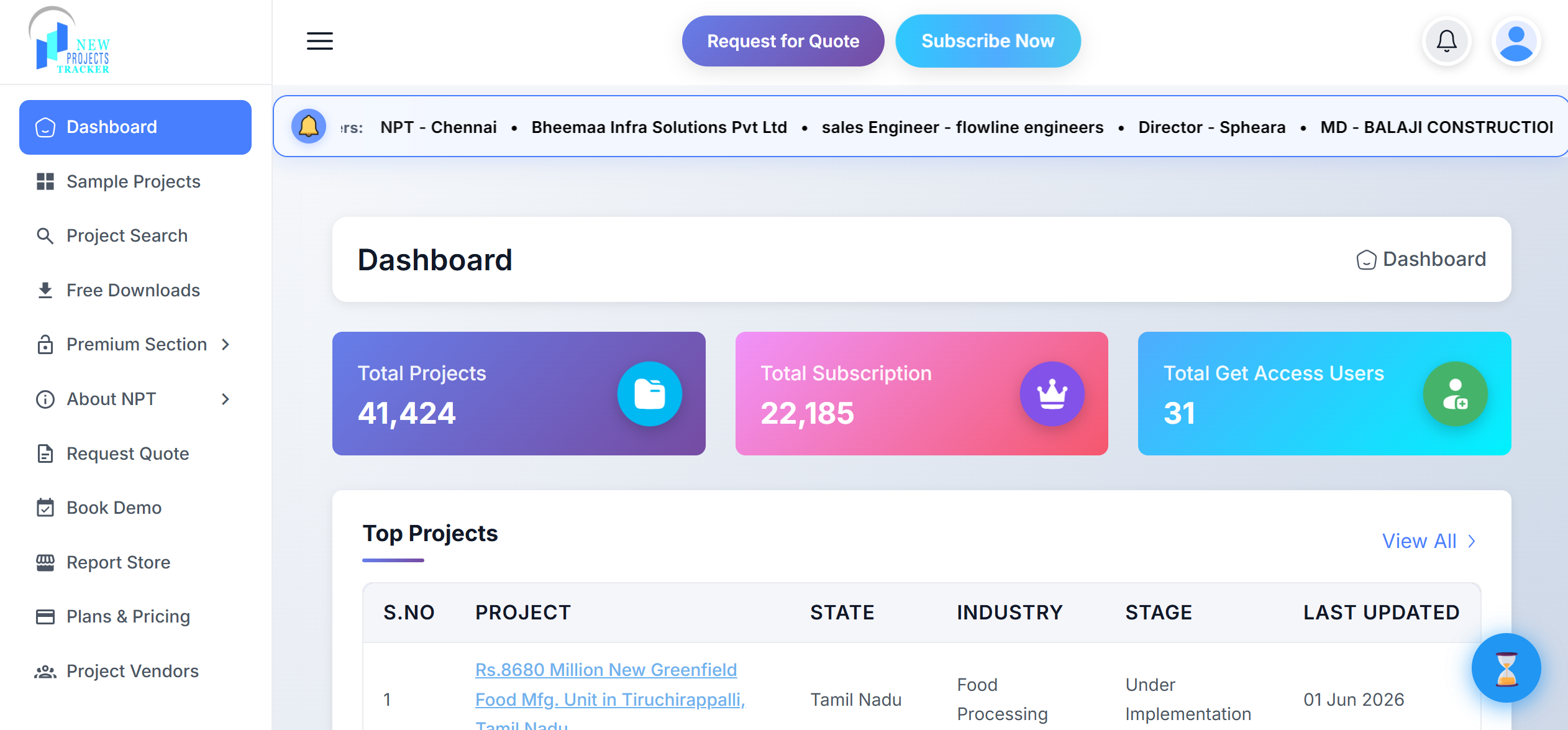Click the STATE column header
The width and height of the screenshot is (1568, 730).
pyautogui.click(x=842, y=613)
